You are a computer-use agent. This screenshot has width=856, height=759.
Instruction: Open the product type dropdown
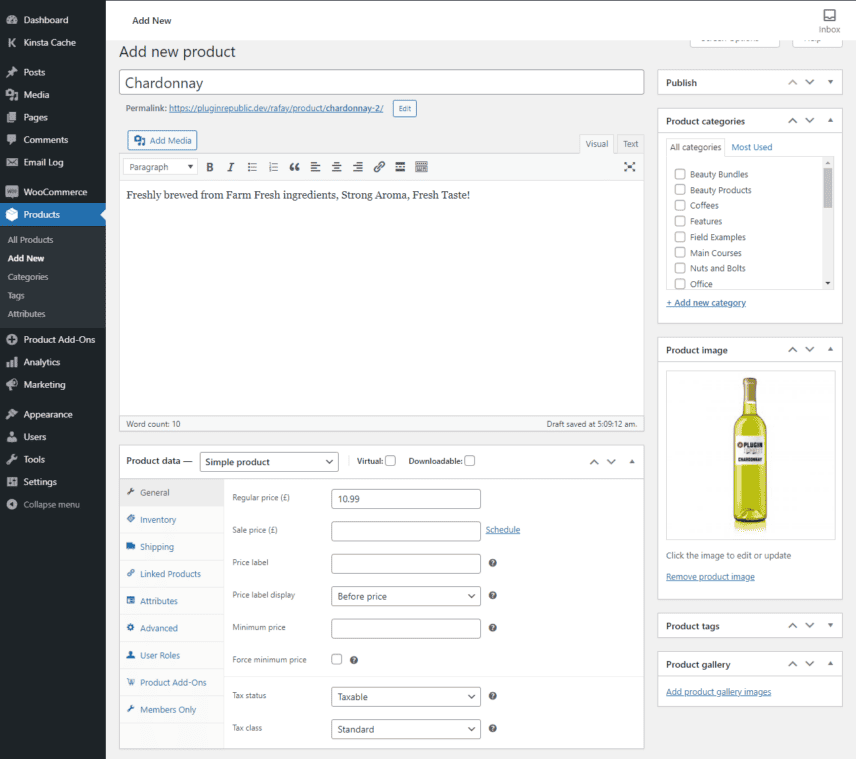click(x=268, y=461)
